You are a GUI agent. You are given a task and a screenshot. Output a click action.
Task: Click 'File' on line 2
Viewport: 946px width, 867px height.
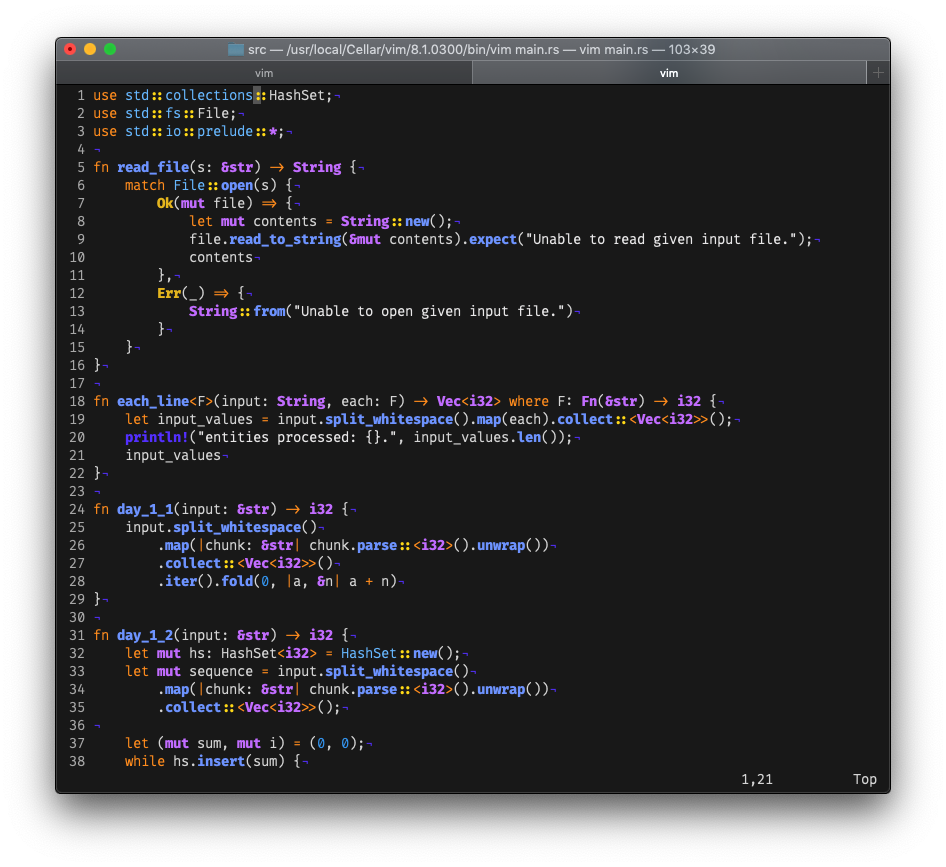[x=213, y=113]
